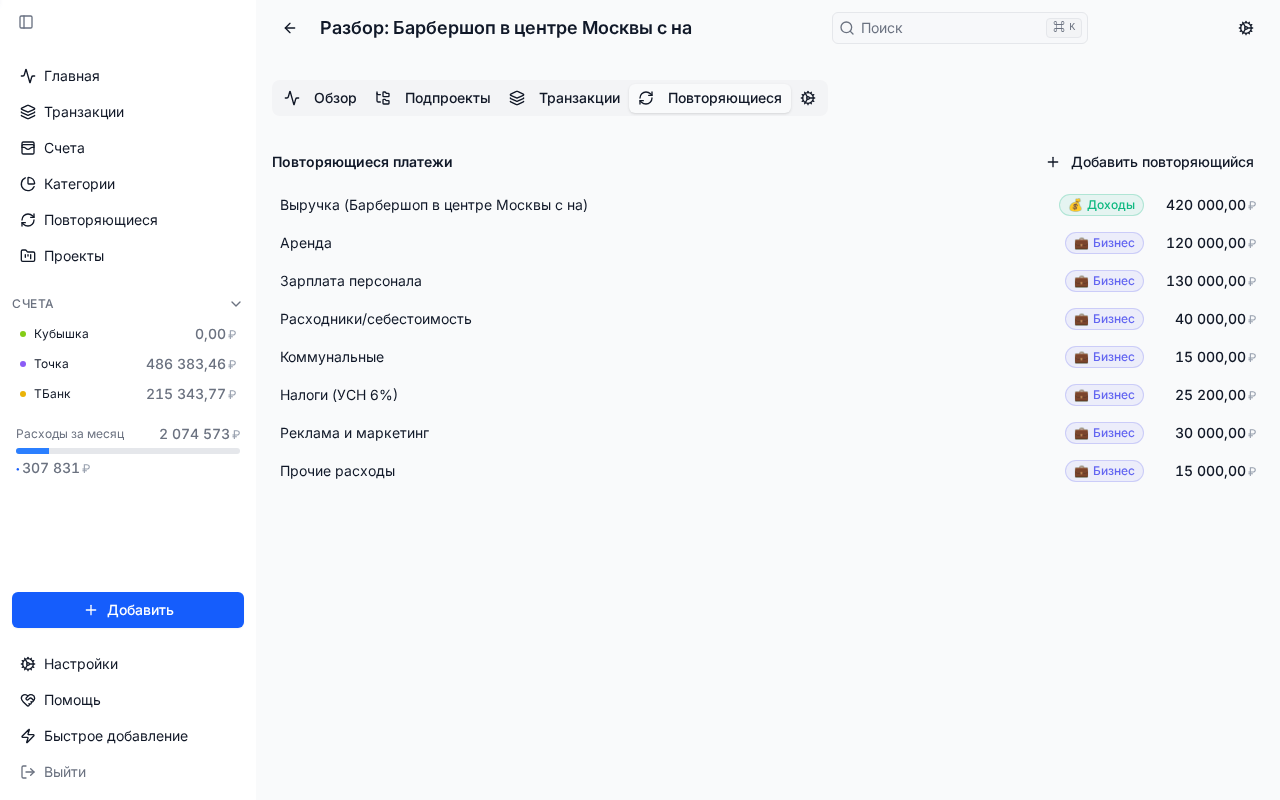Select the ТБанк account in the sidebar
Viewport: 1280px width, 800px height.
click(52, 394)
